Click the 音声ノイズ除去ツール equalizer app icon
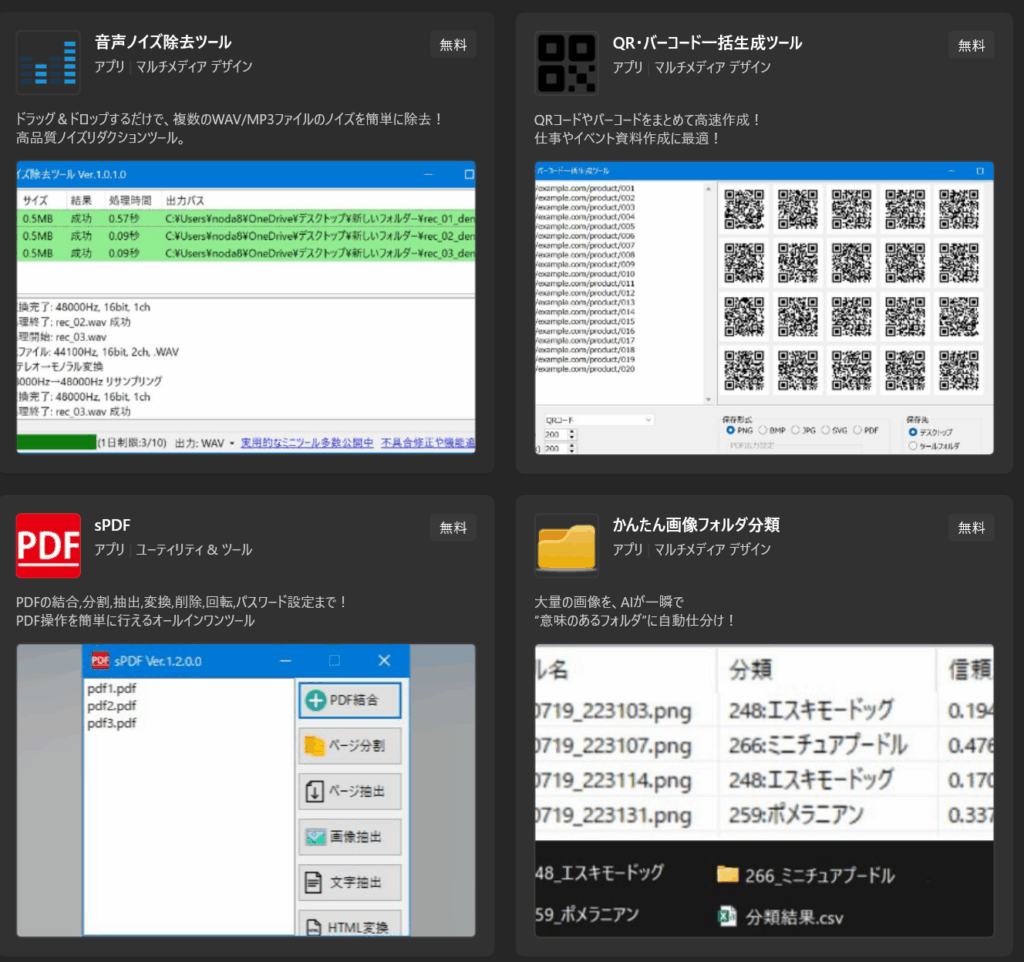Viewport: 1024px width, 962px height. tap(48, 62)
